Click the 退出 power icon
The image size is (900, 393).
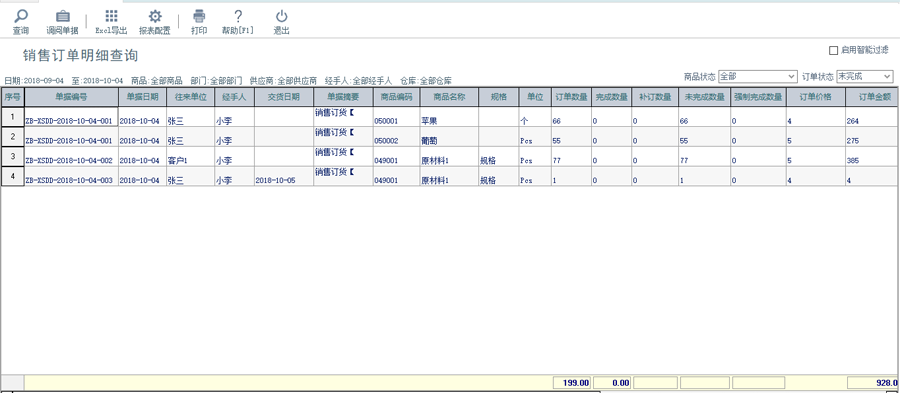[x=281, y=16]
